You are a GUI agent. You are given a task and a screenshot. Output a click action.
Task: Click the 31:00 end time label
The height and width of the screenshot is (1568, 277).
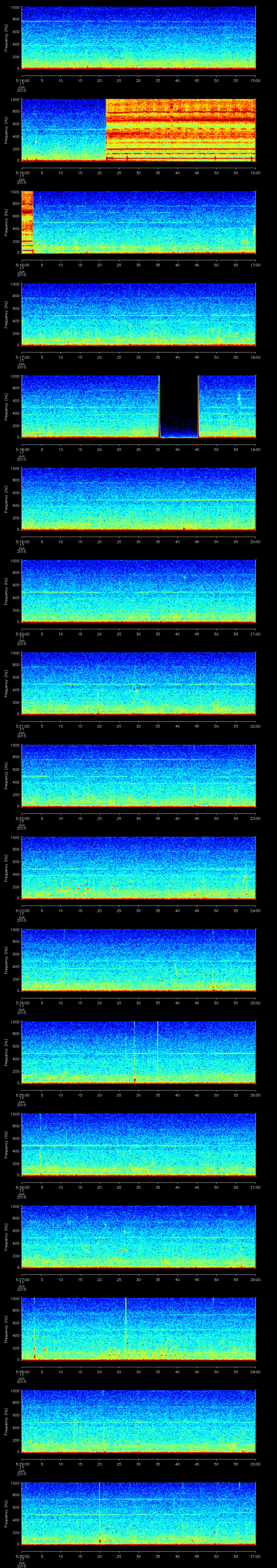[x=255, y=1556]
